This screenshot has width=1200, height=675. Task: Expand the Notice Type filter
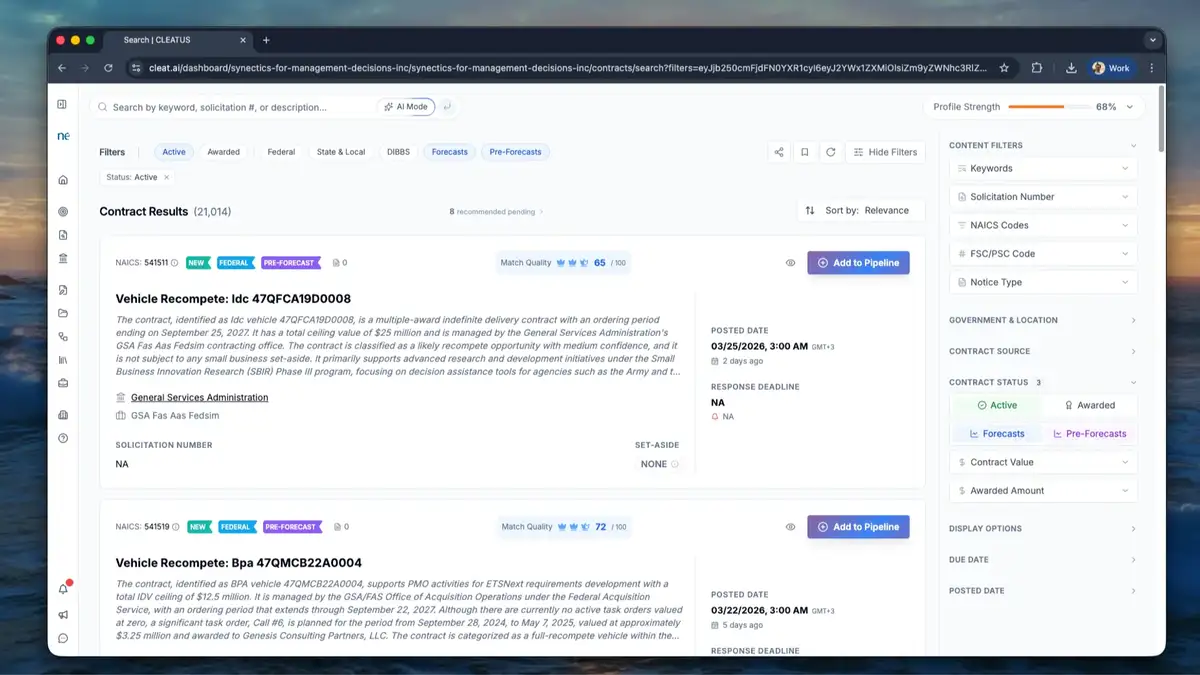[x=1043, y=282]
